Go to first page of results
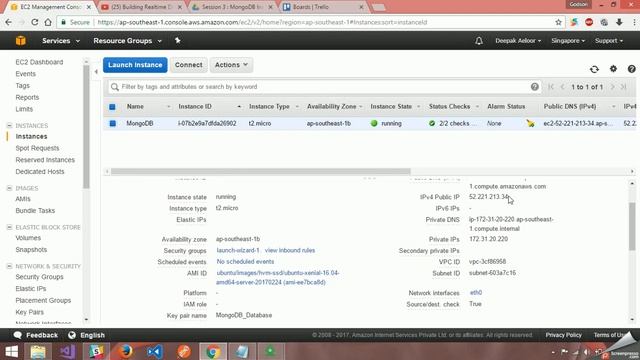Image resolution: width=640 pixels, height=360 pixels. (x=551, y=87)
